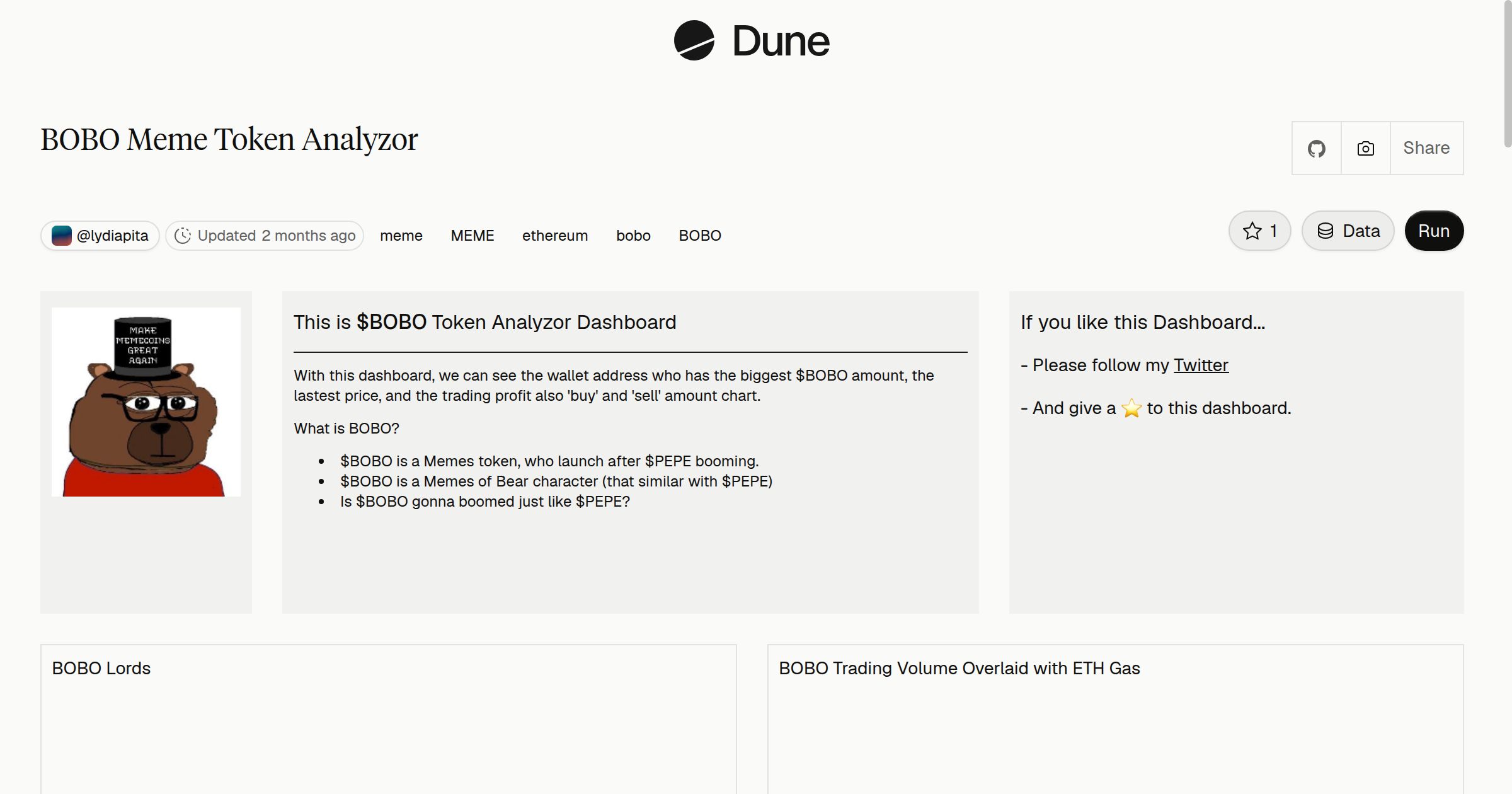Select the lowercase bobo tag
This screenshot has height=794, width=1512.
(x=633, y=236)
